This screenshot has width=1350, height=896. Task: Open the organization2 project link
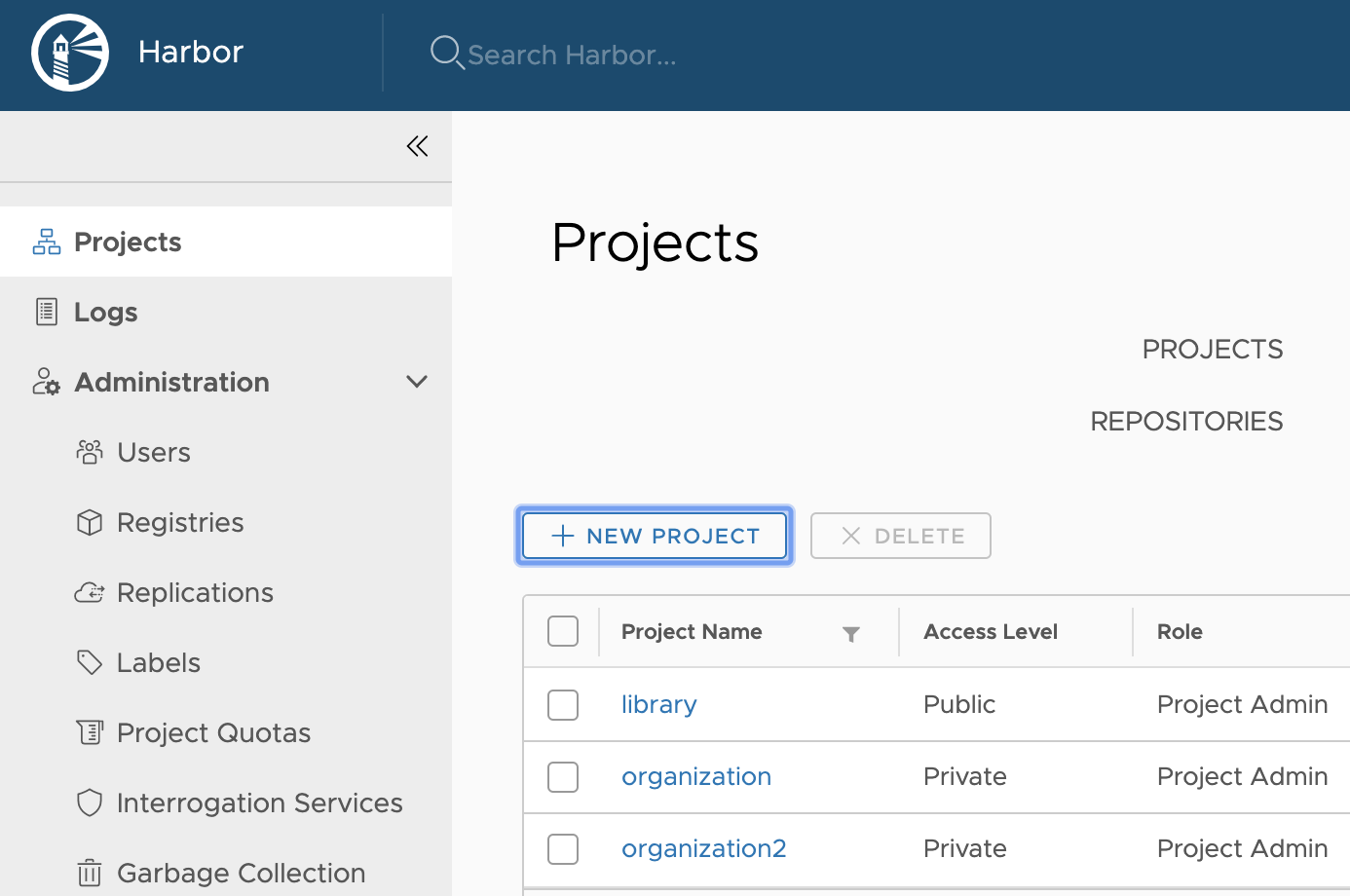[x=704, y=848]
